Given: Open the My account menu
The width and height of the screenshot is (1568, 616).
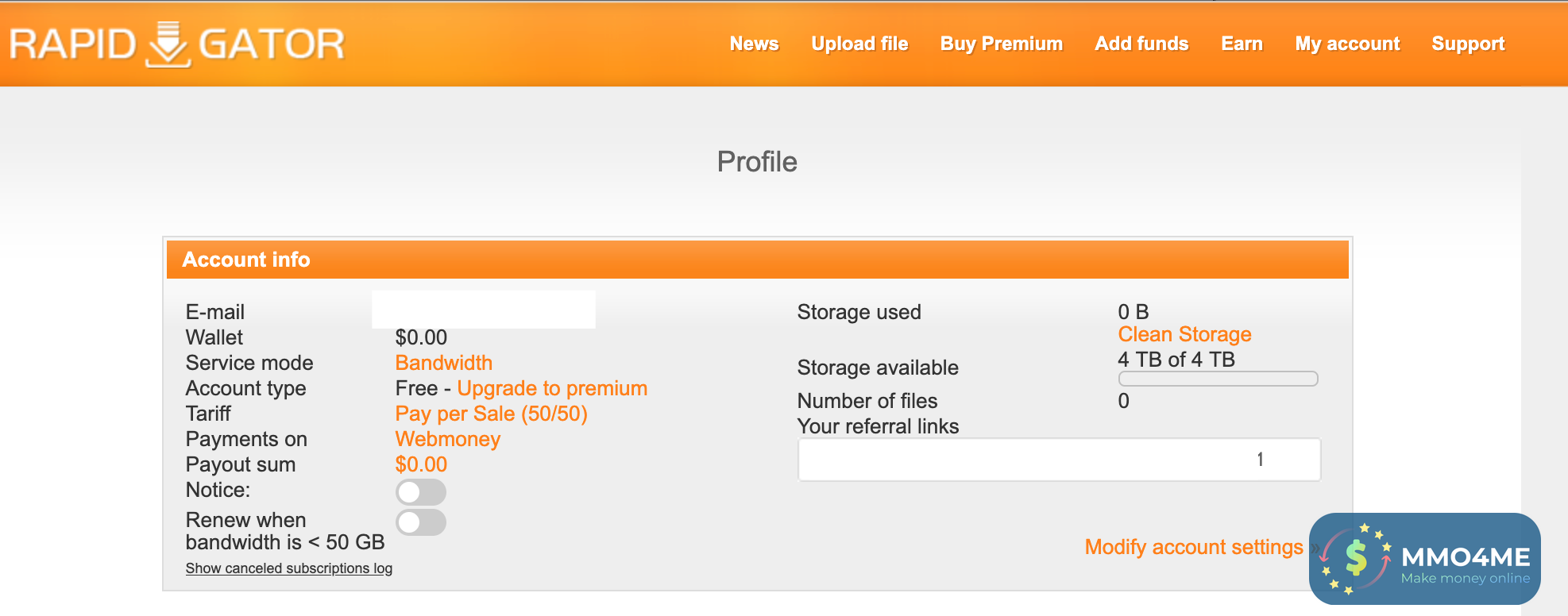Looking at the screenshot, I should coord(1347,44).
